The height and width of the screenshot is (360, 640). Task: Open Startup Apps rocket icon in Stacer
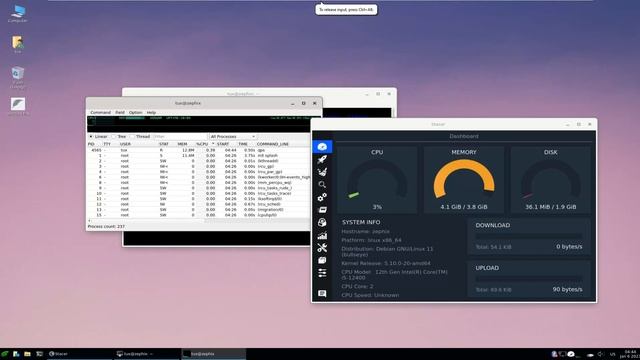coord(322,160)
